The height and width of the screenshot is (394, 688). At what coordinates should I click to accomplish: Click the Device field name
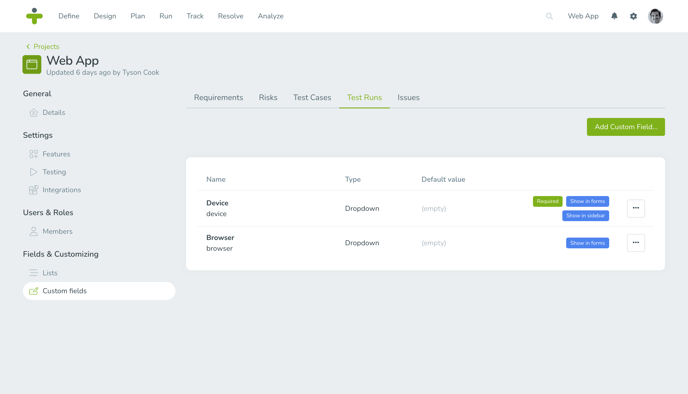pyautogui.click(x=217, y=203)
